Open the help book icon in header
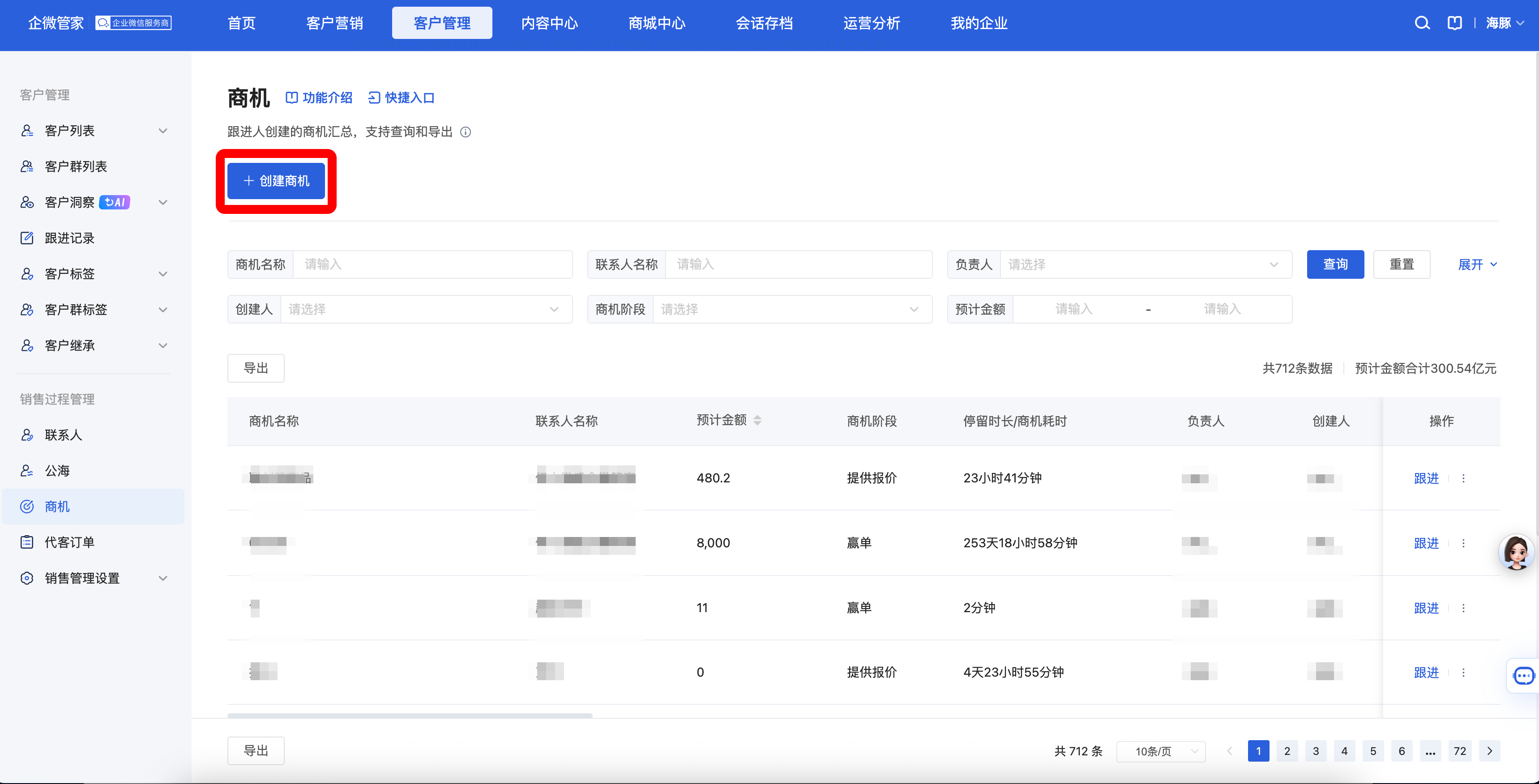This screenshot has width=1539, height=784. point(1455,23)
